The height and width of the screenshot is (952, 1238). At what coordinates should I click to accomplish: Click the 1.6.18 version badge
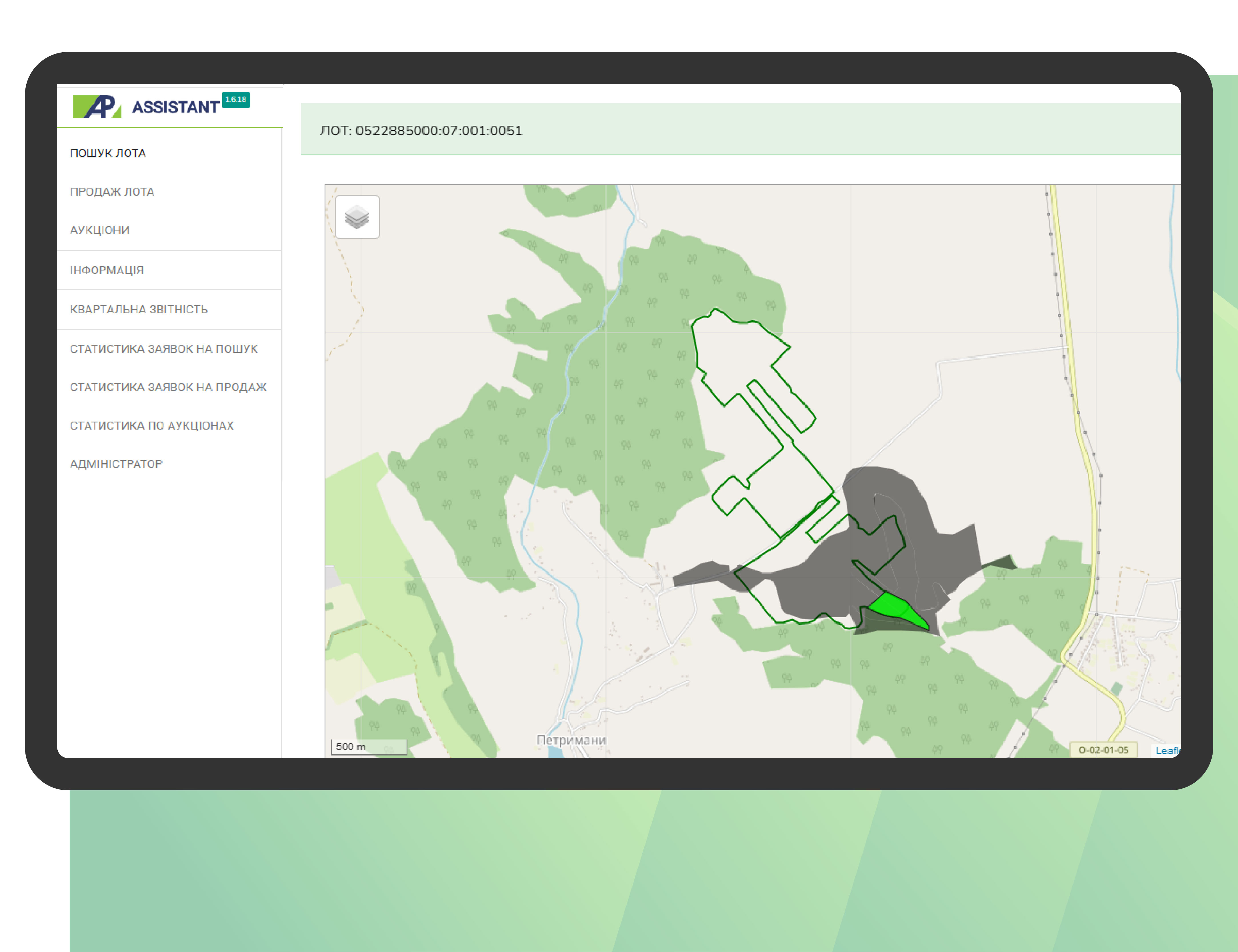(x=236, y=100)
